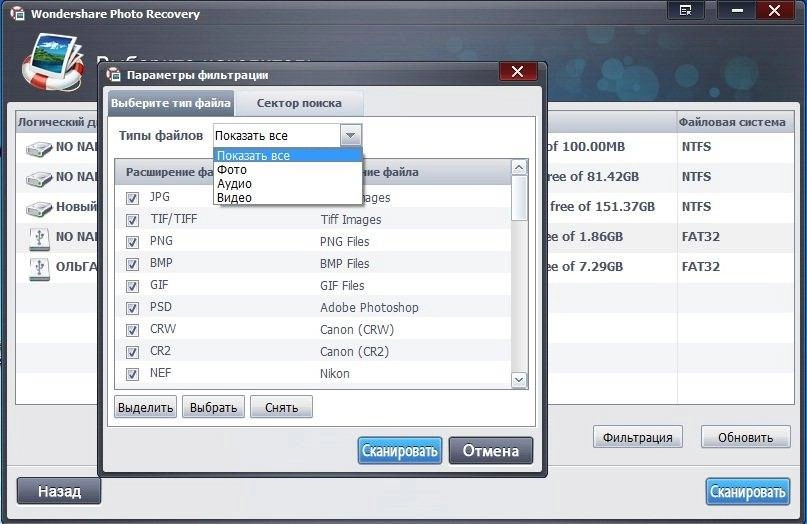Click the Снять button

[x=281, y=407]
